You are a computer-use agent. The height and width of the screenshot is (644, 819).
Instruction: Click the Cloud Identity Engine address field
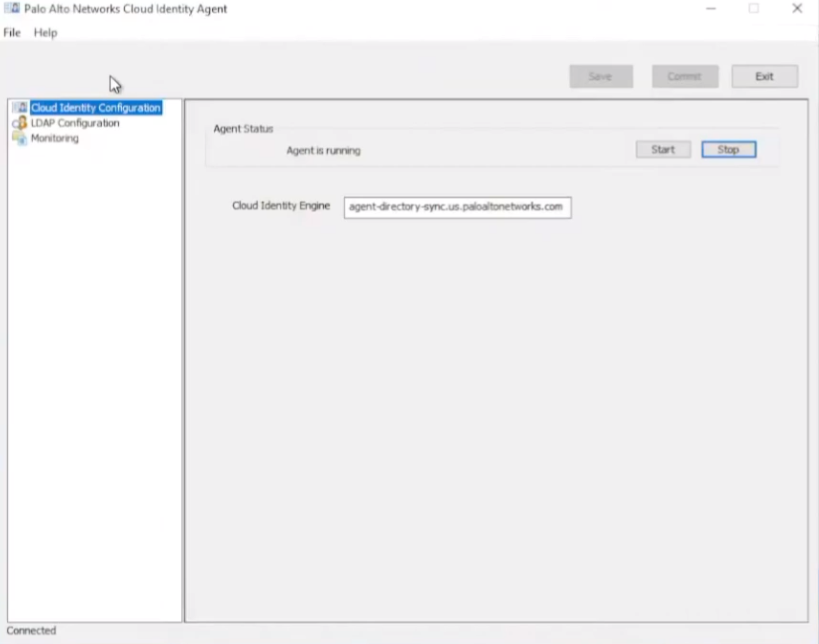[458, 207]
